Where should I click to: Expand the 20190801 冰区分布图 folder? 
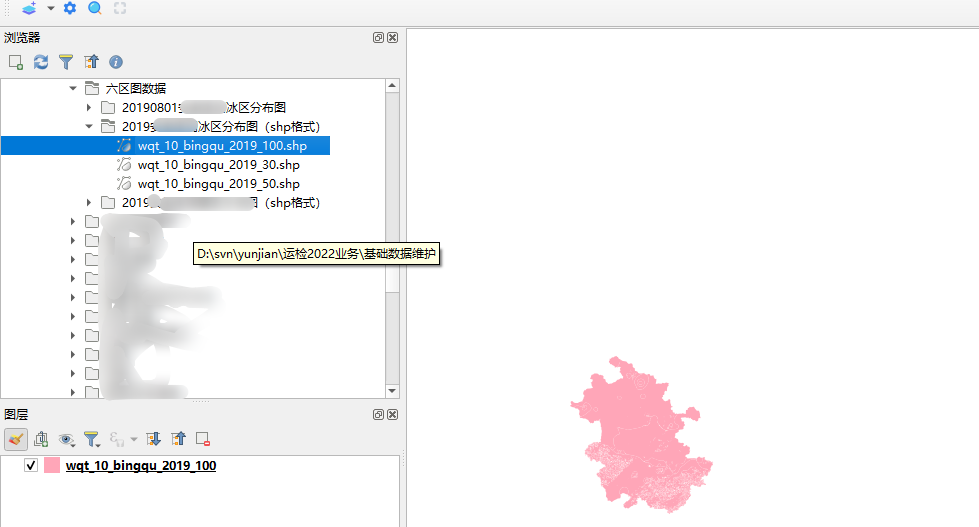pyautogui.click(x=89, y=107)
